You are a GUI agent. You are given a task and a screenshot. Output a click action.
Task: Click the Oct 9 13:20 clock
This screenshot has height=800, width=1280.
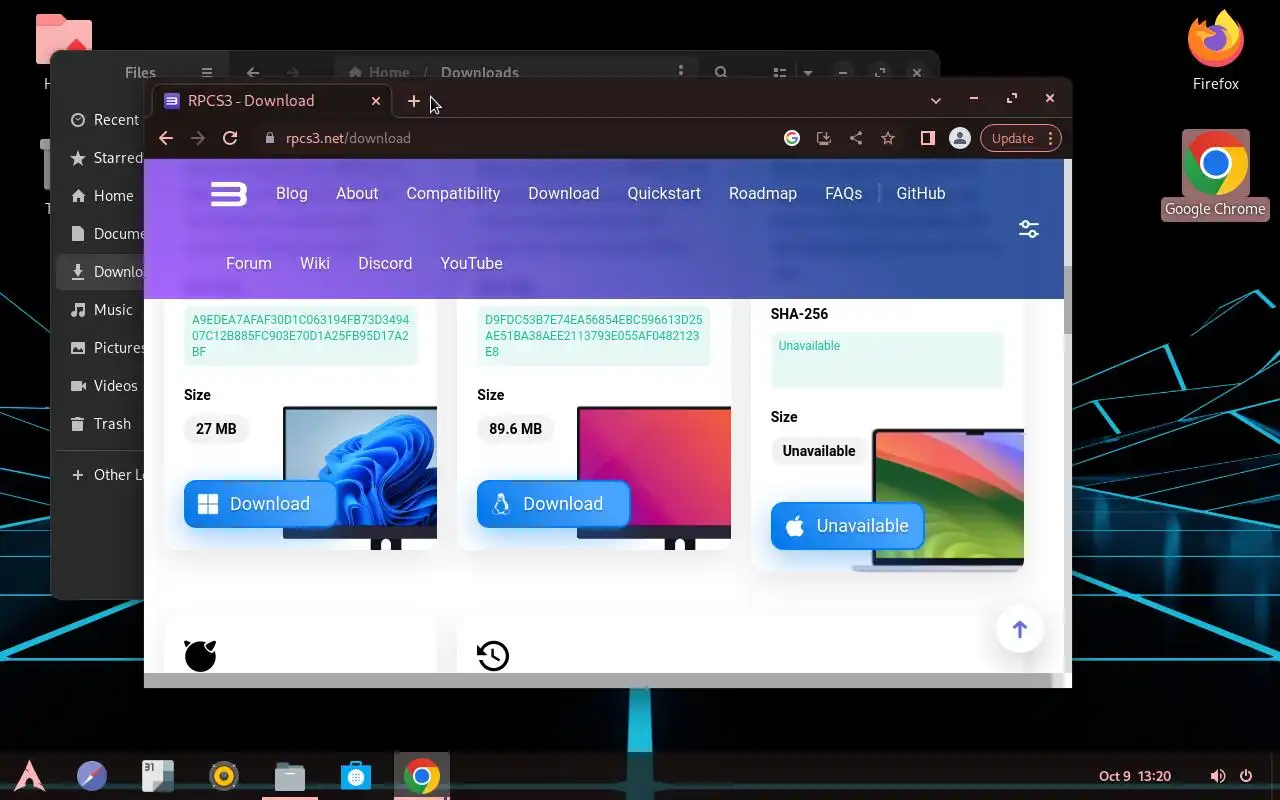(1135, 776)
